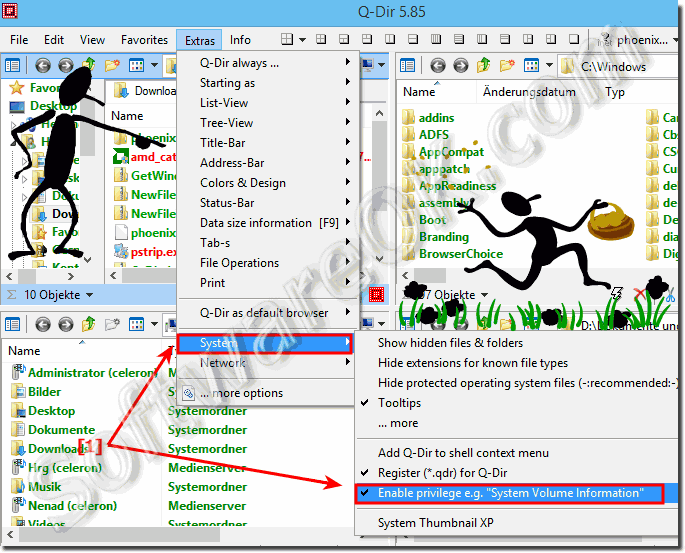Open the Network submenu
Image resolution: width=685 pixels, height=553 pixels.
click(266, 363)
